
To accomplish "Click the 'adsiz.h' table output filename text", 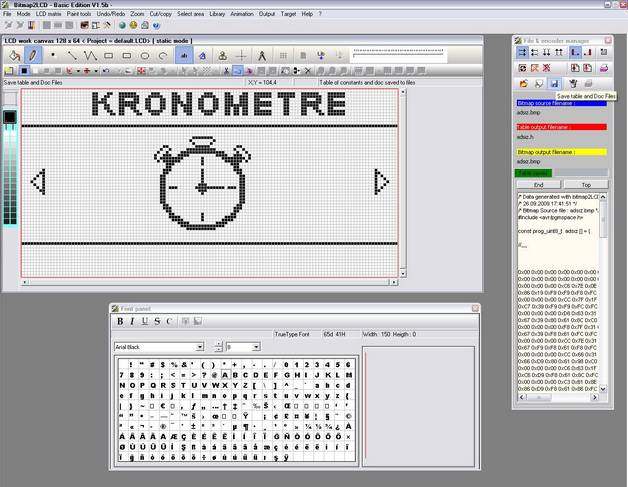I will point(525,137).
